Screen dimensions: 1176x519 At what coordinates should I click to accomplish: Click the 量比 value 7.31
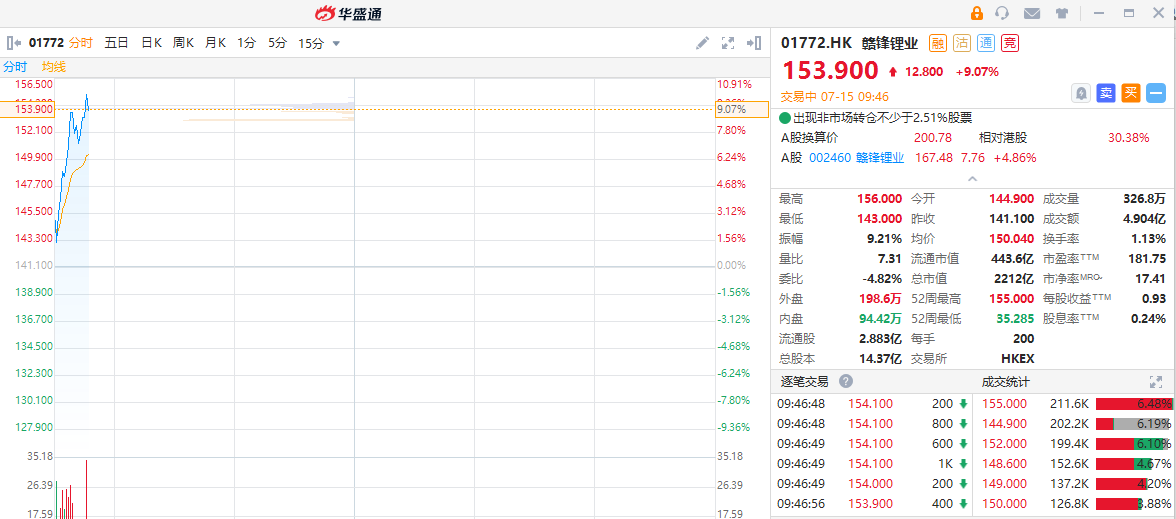pos(890,259)
